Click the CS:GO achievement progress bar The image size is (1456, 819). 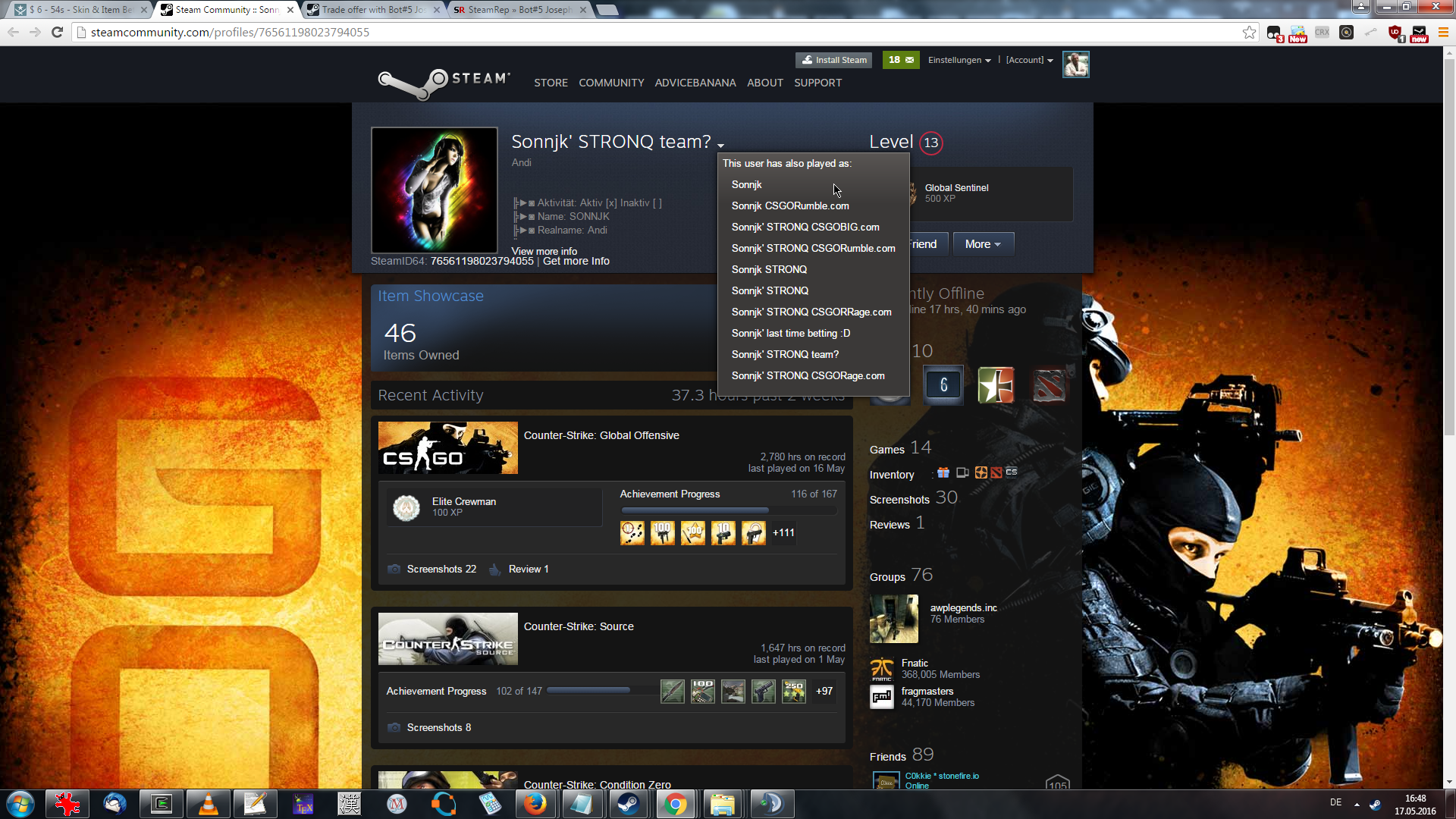728,511
